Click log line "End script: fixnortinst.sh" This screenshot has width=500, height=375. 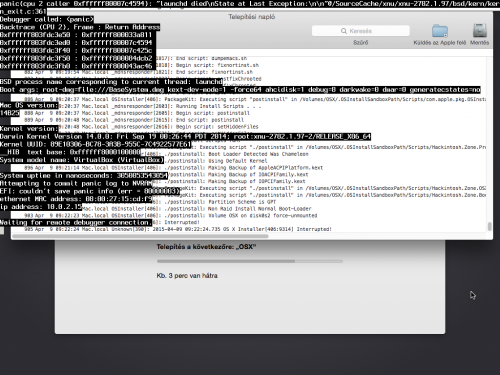tap(214, 72)
